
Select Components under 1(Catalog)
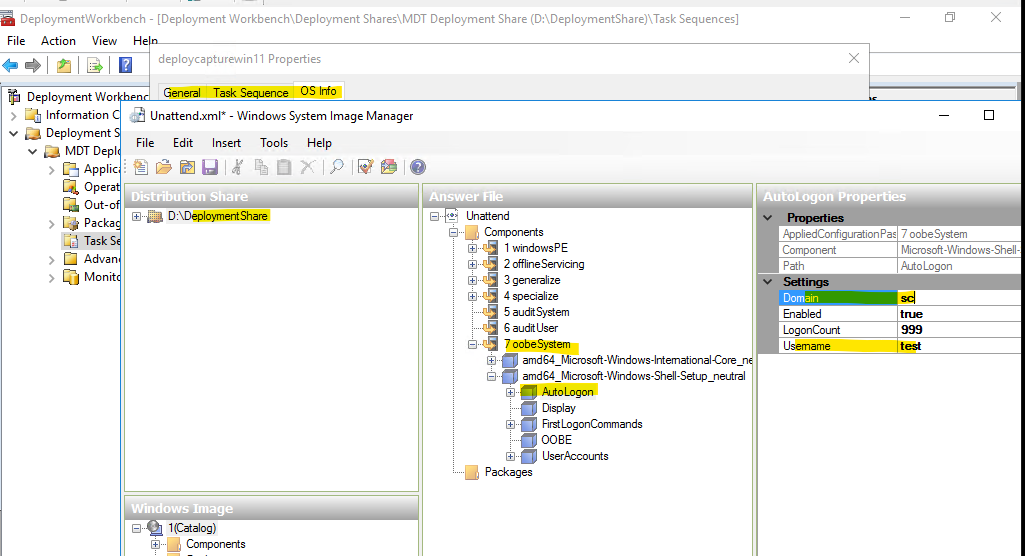click(216, 544)
